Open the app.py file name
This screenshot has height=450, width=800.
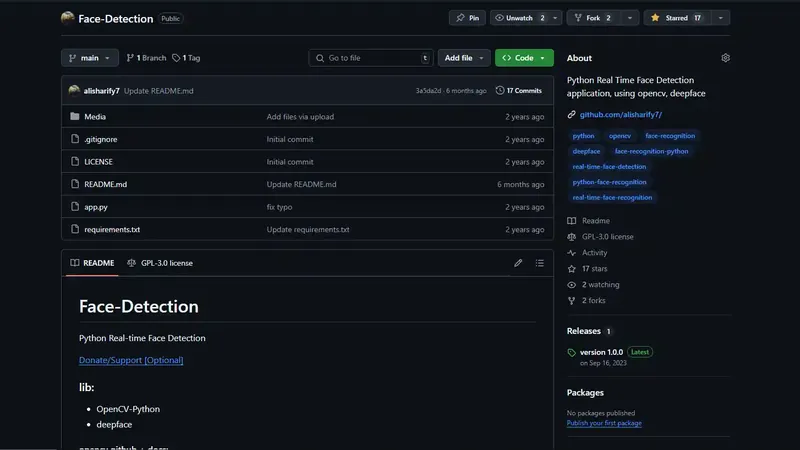click(96, 207)
